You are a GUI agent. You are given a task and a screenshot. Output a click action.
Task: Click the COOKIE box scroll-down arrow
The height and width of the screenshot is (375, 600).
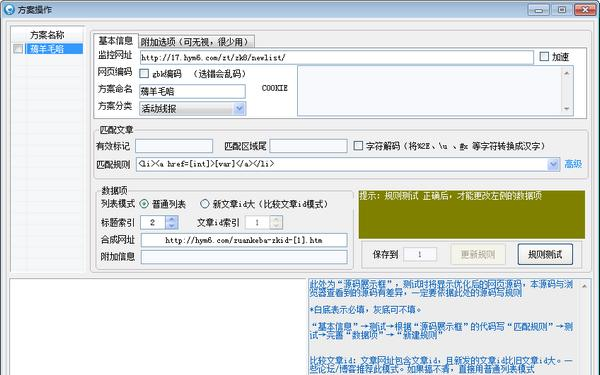pyautogui.click(x=567, y=109)
